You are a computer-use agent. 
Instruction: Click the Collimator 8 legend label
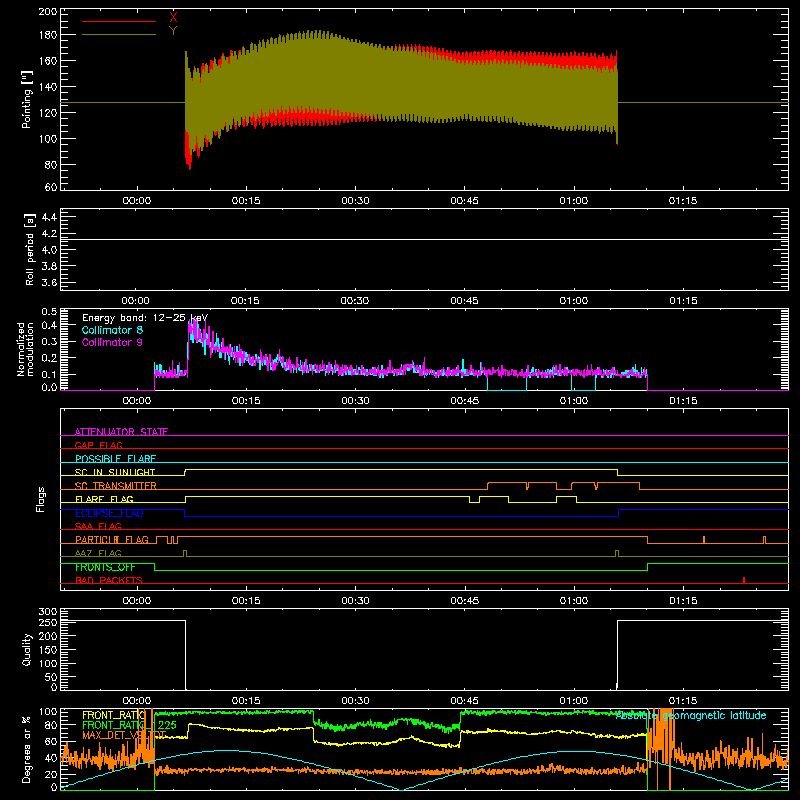[x=112, y=330]
